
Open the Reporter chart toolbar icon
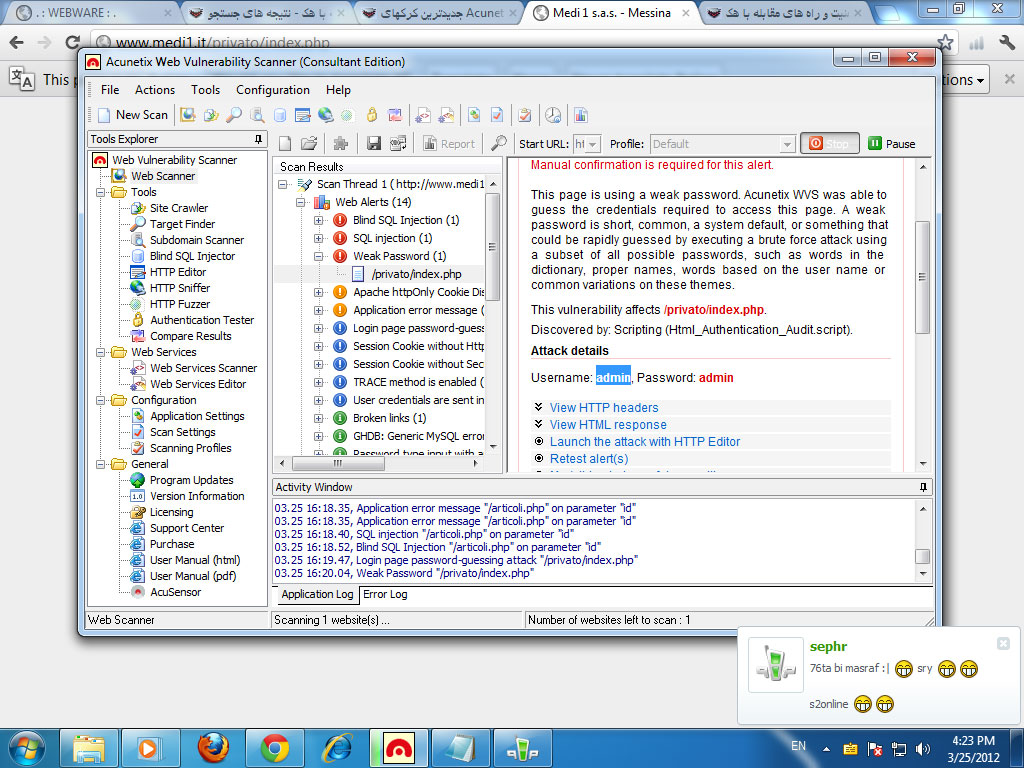(581, 115)
